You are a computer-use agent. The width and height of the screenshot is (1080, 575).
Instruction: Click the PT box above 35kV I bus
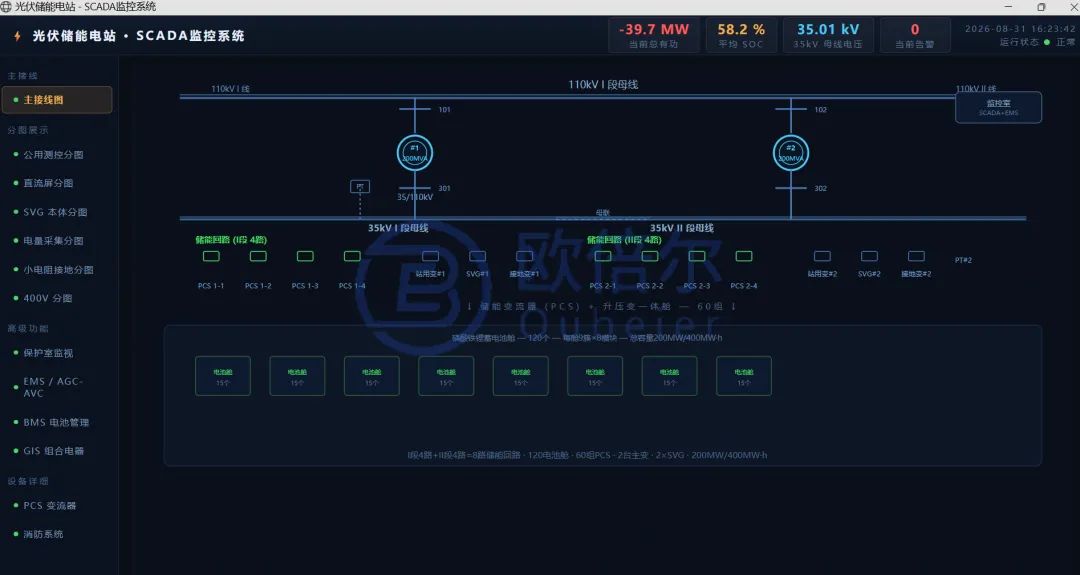pyautogui.click(x=360, y=187)
